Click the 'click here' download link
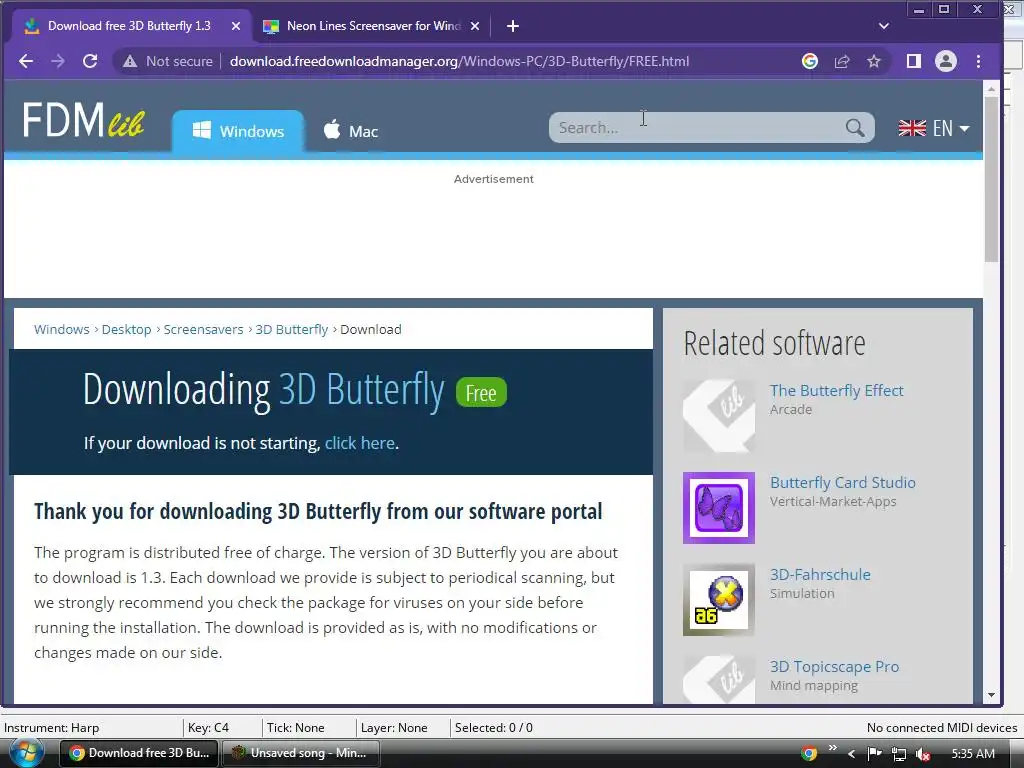 pos(359,443)
